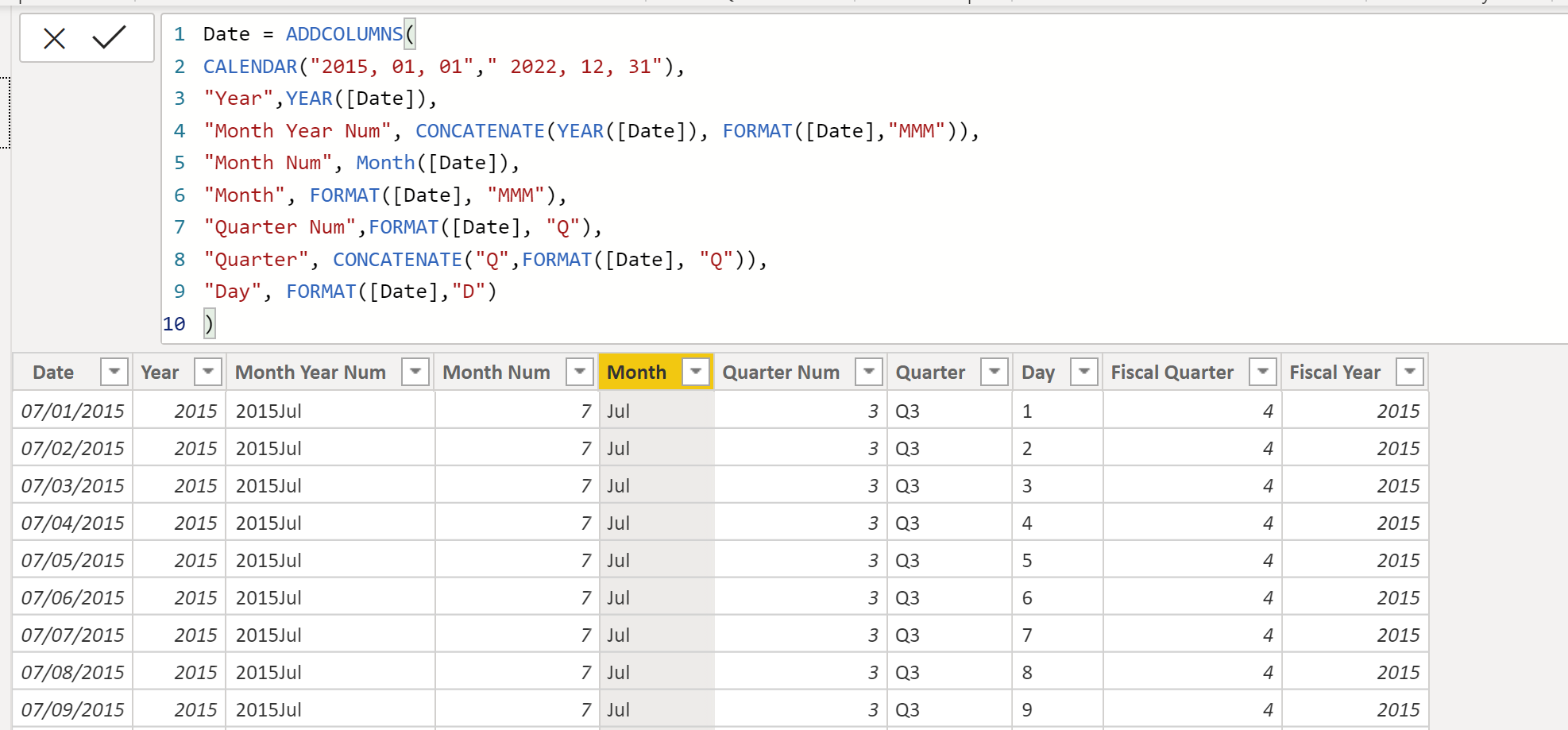This screenshot has height=730, width=1568.
Task: Select the Fiscal Quarter column header
Action: point(1172,373)
